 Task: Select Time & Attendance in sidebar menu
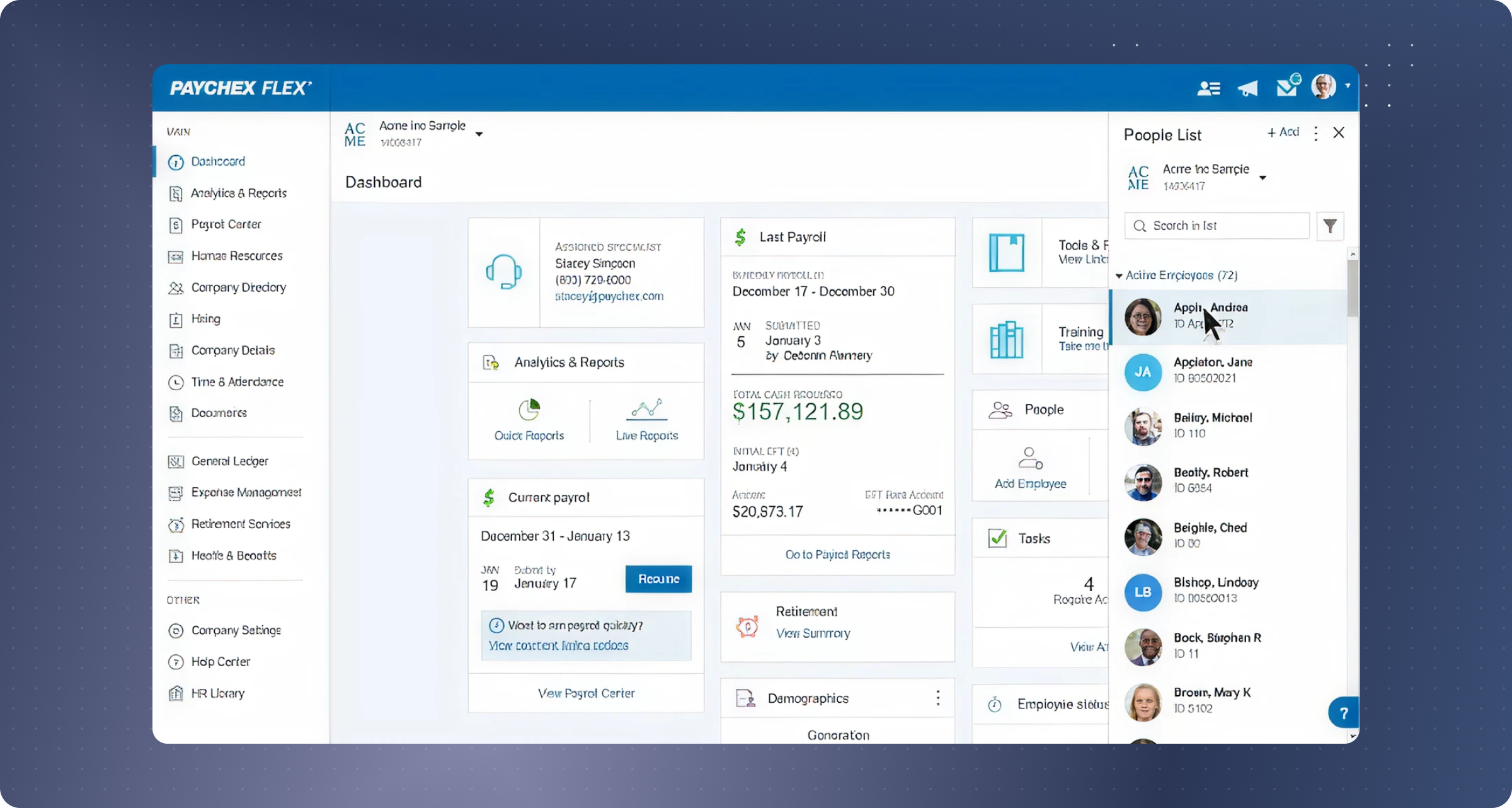coord(237,382)
